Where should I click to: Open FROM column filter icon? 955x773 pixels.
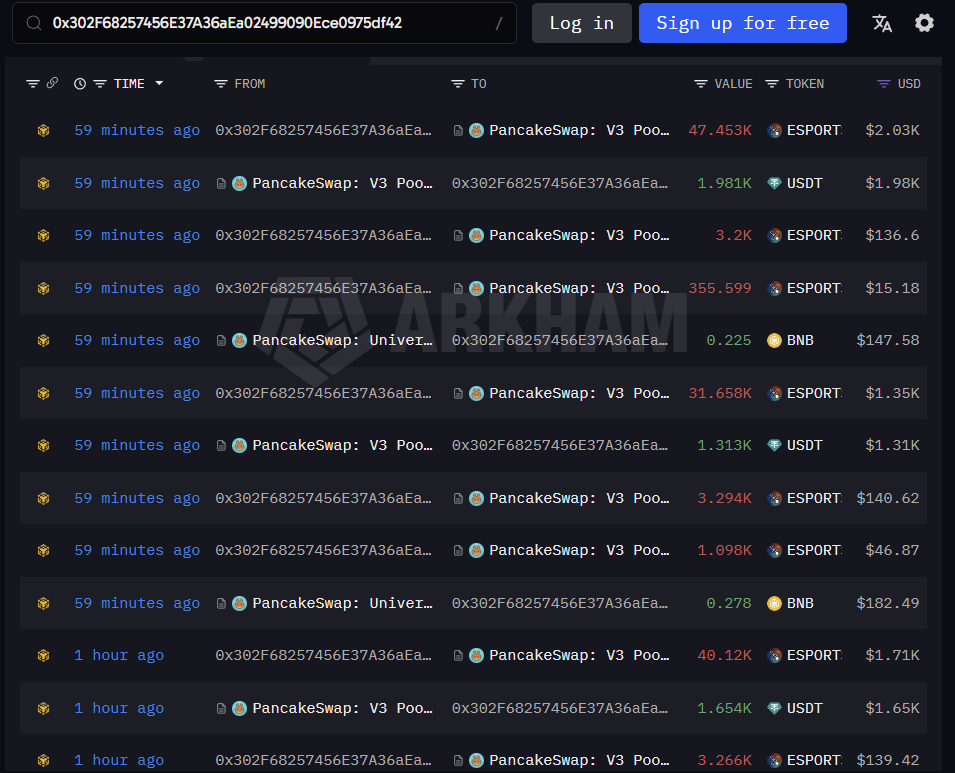pyautogui.click(x=220, y=83)
